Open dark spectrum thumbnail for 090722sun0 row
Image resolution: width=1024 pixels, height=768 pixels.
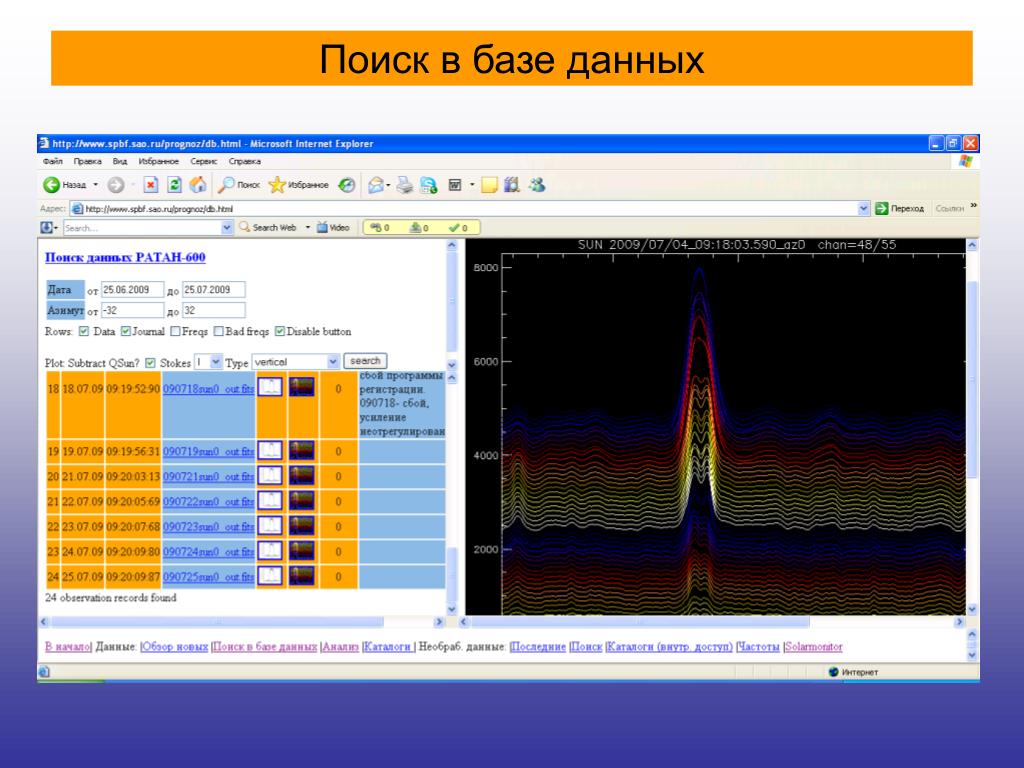click(x=302, y=500)
